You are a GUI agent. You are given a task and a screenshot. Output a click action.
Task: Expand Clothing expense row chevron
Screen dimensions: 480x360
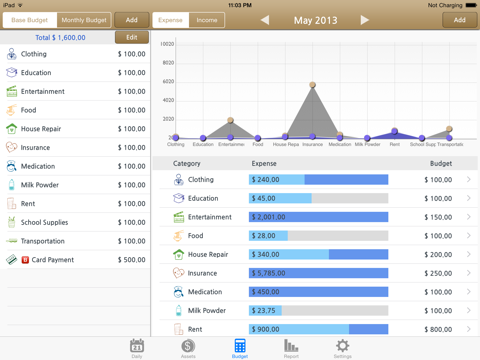pyautogui.click(x=469, y=179)
